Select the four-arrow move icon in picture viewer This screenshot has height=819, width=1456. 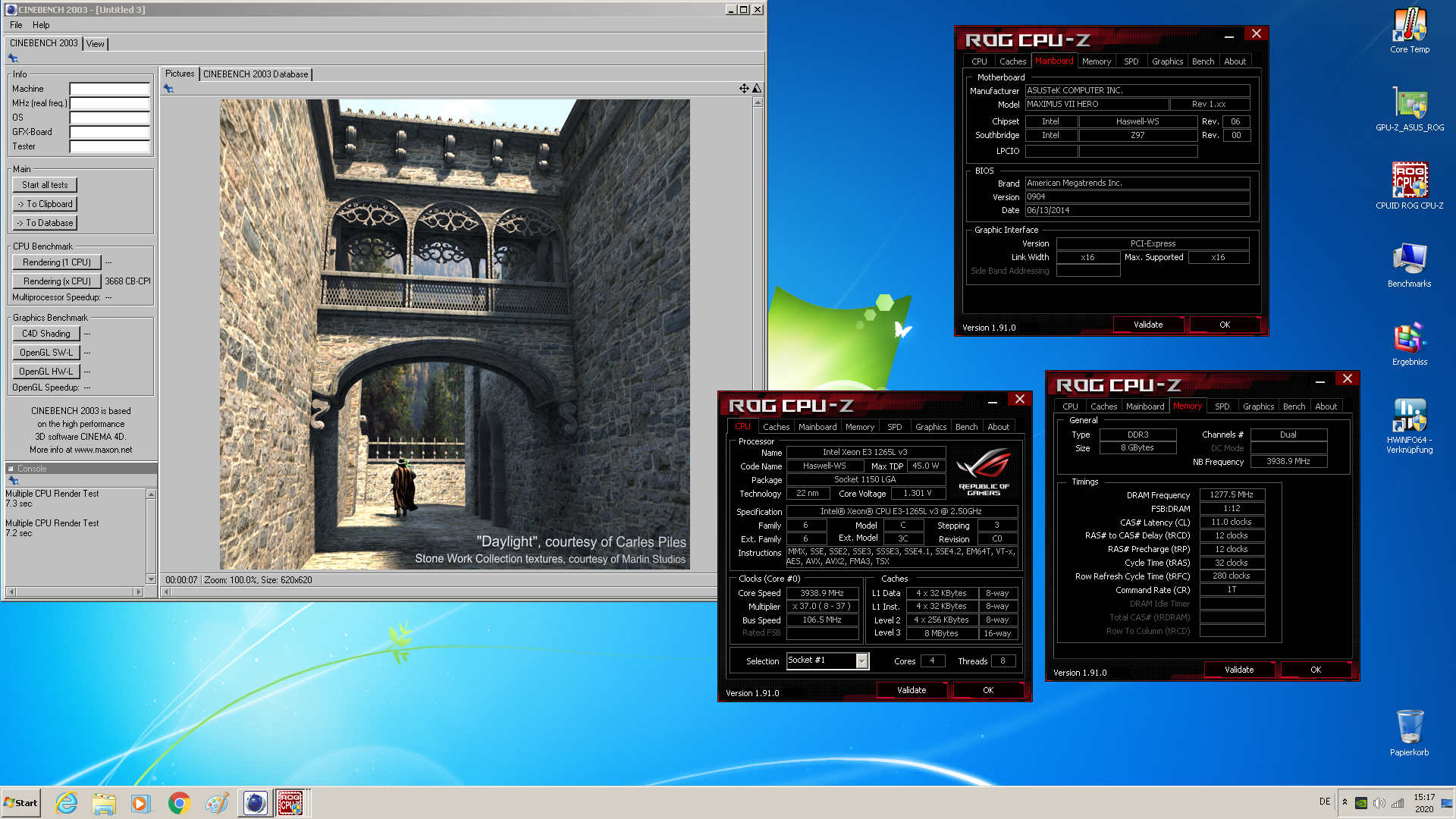click(744, 89)
